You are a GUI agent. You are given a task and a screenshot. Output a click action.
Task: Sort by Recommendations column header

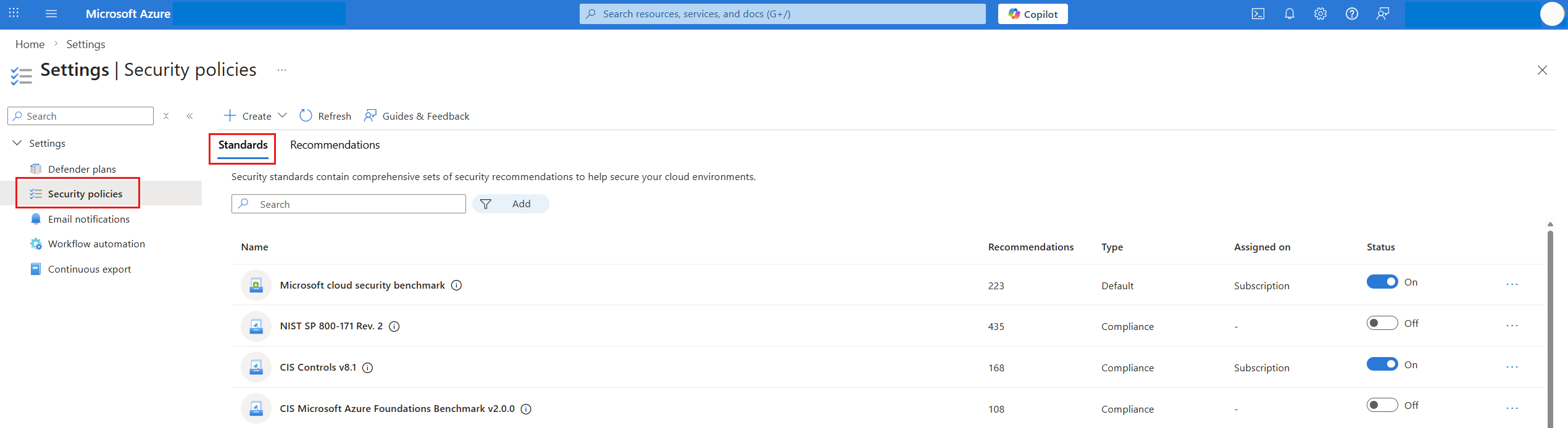1031,247
